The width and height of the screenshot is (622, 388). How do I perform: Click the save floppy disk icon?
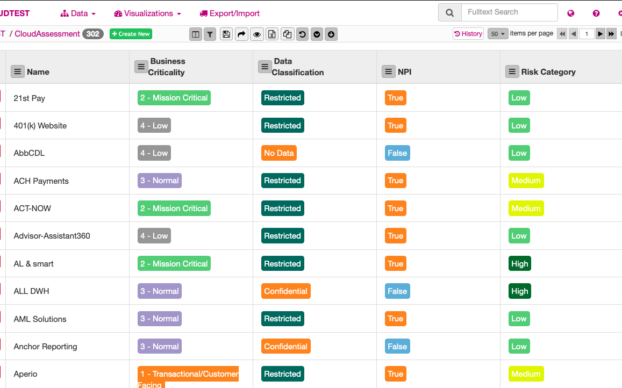click(x=226, y=34)
